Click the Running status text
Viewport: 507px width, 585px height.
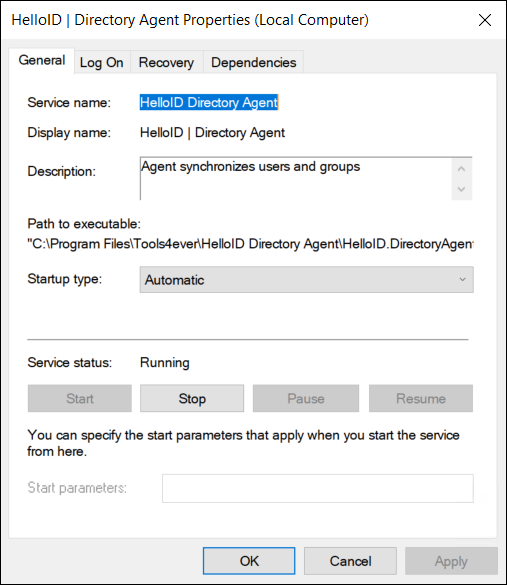coord(165,363)
